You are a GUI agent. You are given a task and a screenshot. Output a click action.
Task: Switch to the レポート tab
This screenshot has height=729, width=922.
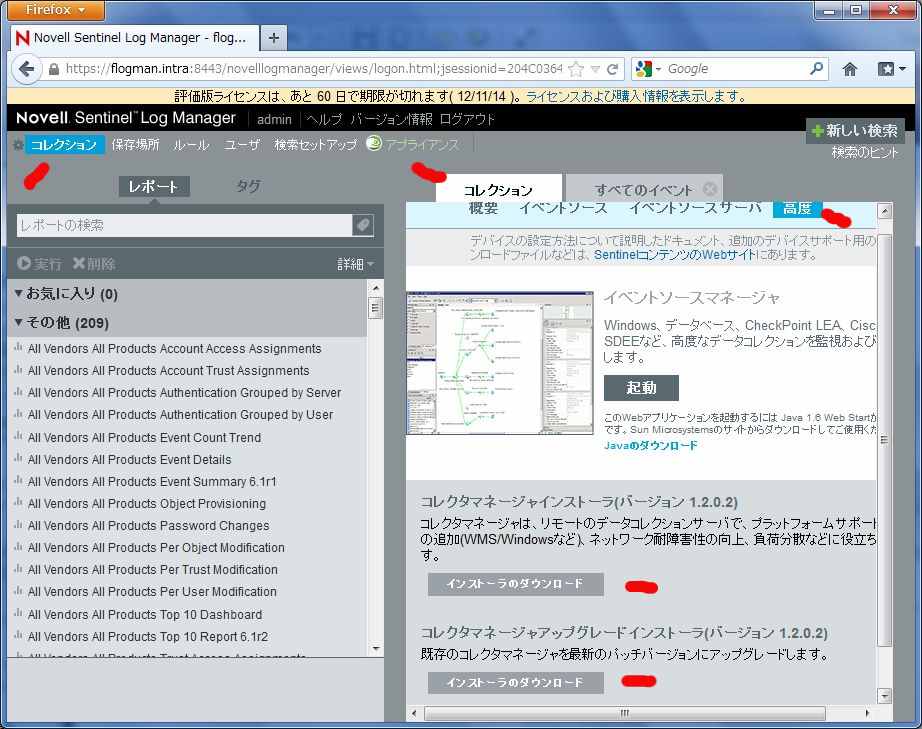pos(153,186)
